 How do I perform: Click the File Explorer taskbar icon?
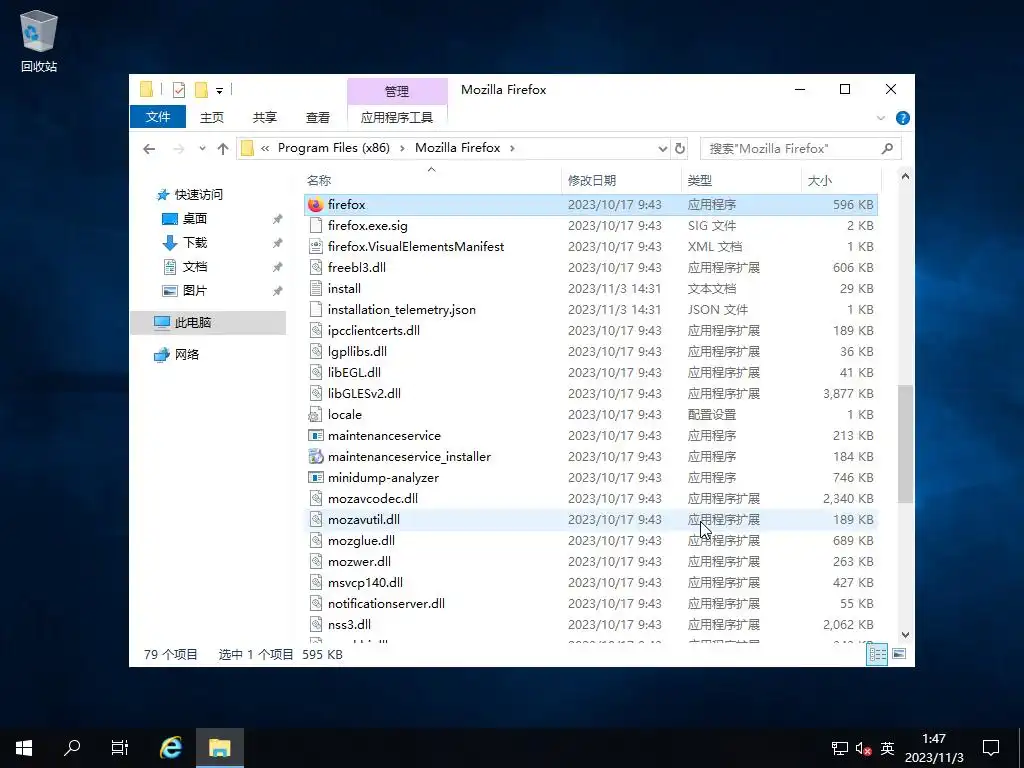coord(219,748)
